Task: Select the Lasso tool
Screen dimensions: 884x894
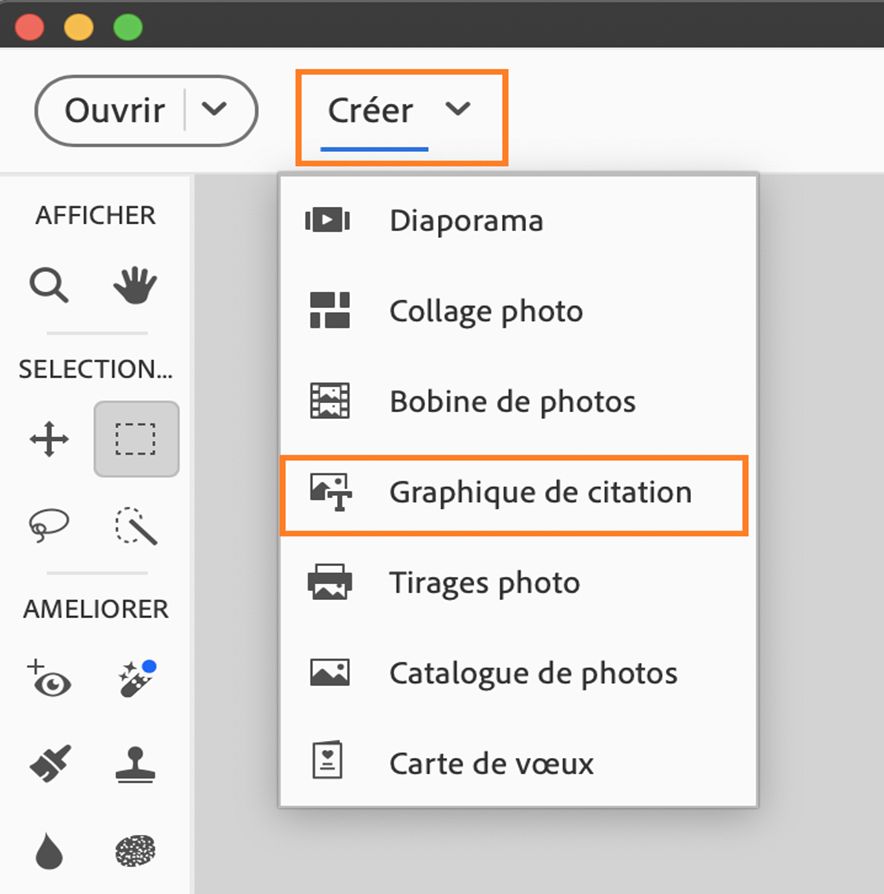Action: 48,524
